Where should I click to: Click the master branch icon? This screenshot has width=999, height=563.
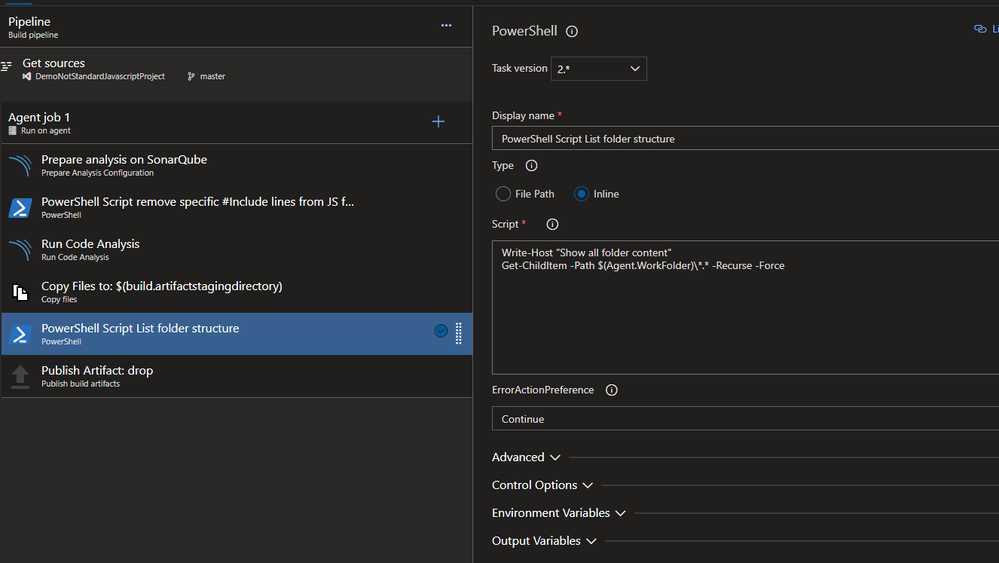[191, 76]
